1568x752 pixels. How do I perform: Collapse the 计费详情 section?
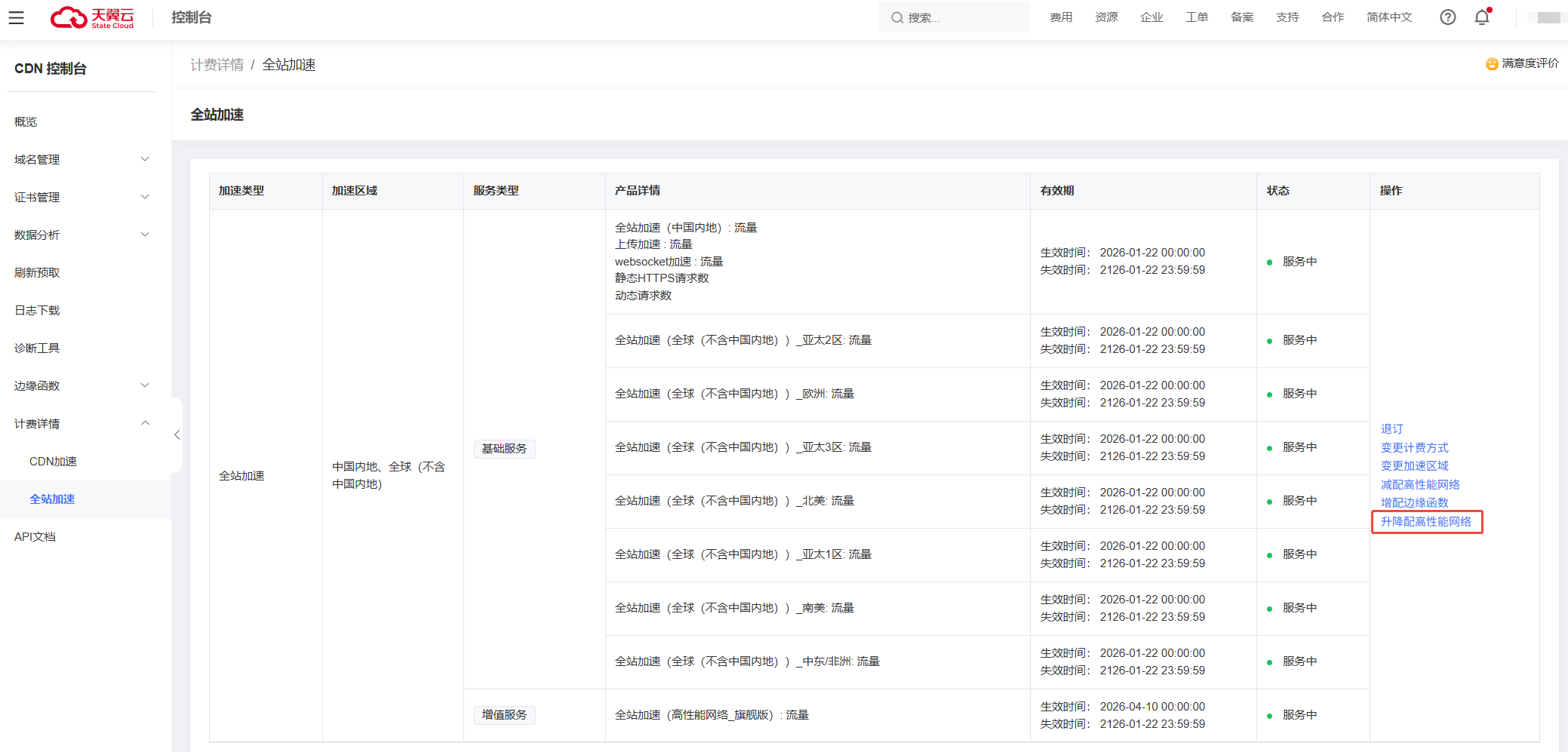[81, 424]
